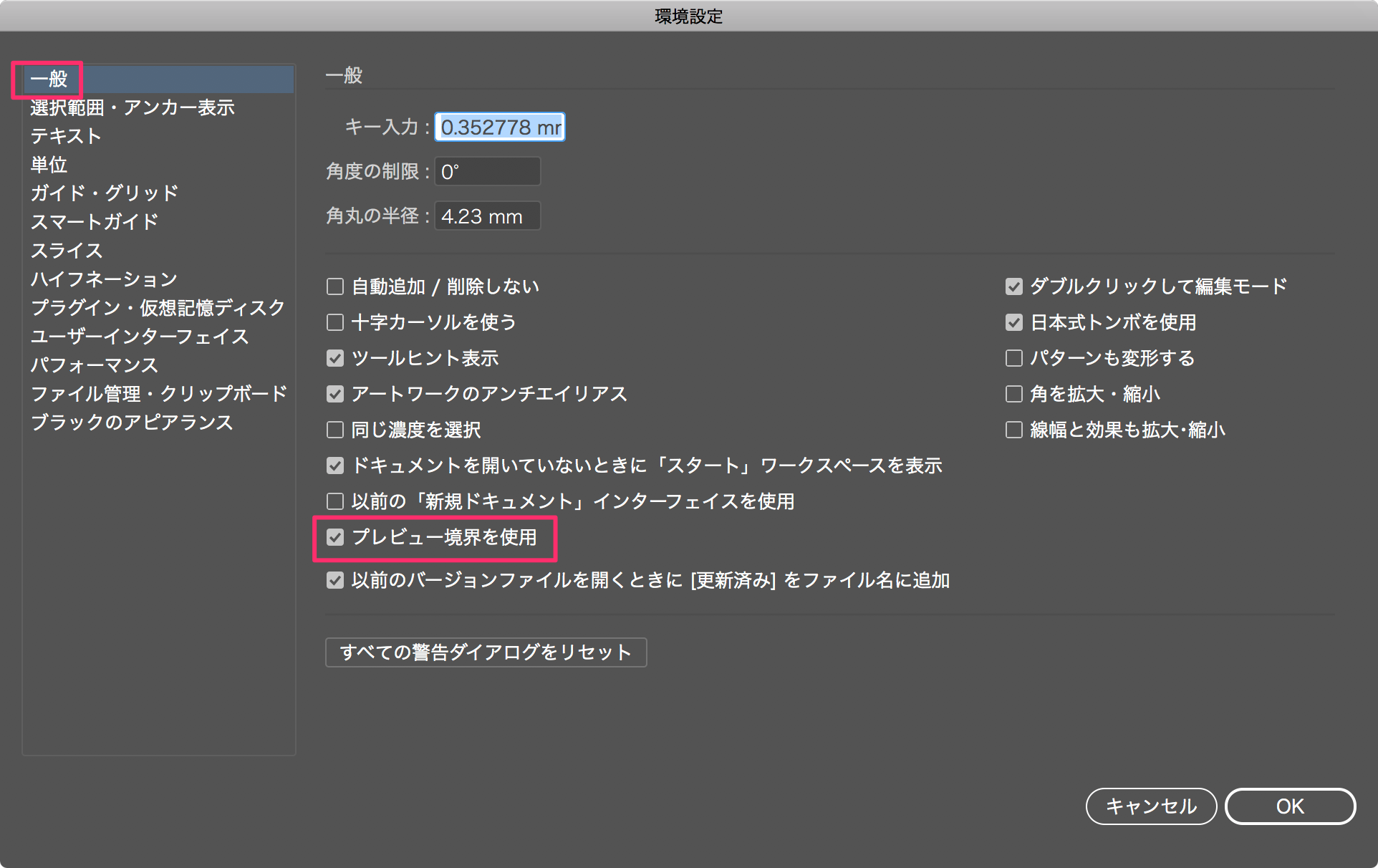Image resolution: width=1378 pixels, height=868 pixels.
Task: Toggle ダブルクリックして編集モード checkbox
Action: (1014, 286)
